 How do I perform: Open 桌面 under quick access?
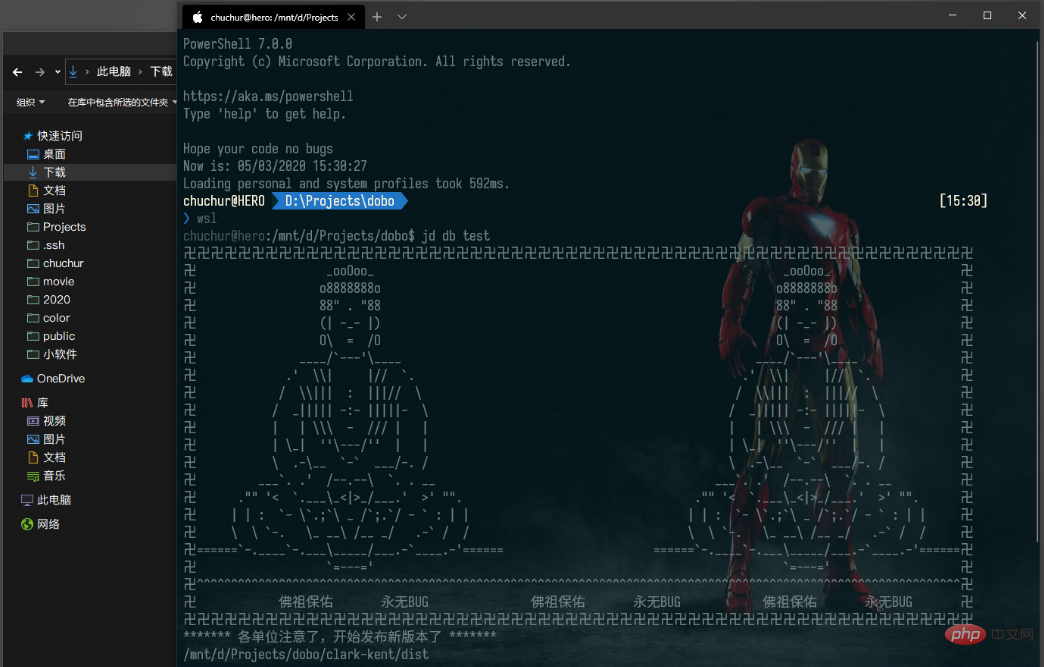[54, 154]
